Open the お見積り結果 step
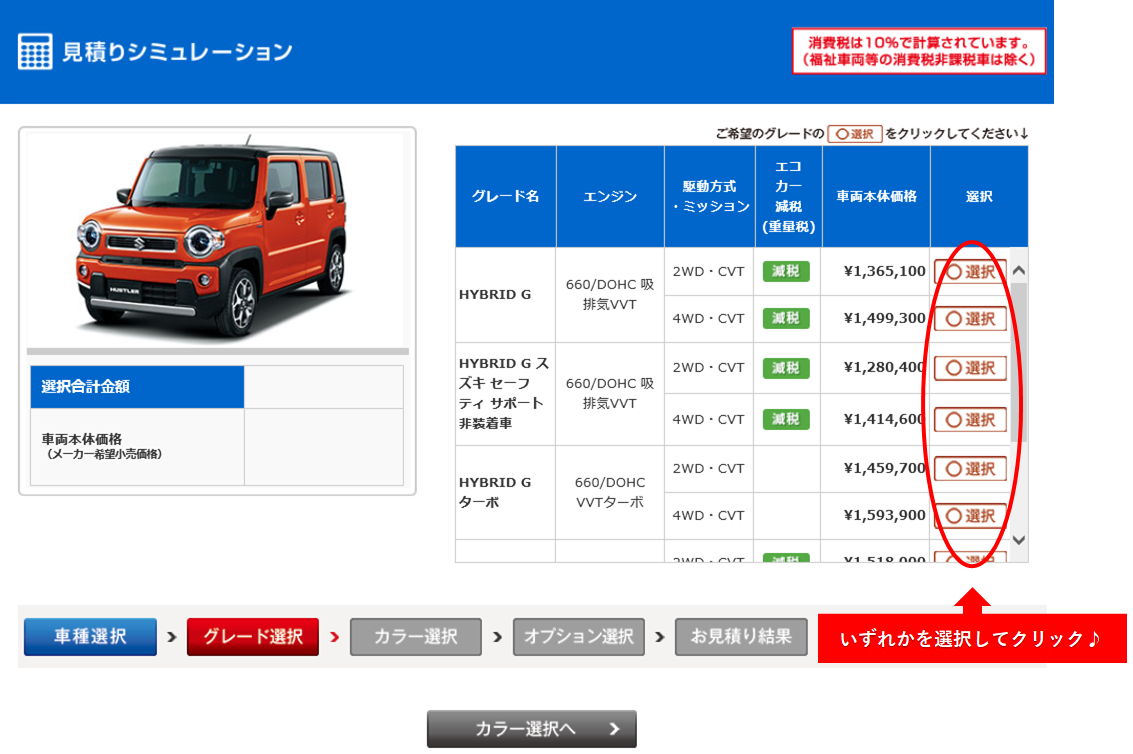The width and height of the screenshot is (1133, 754). pos(741,637)
